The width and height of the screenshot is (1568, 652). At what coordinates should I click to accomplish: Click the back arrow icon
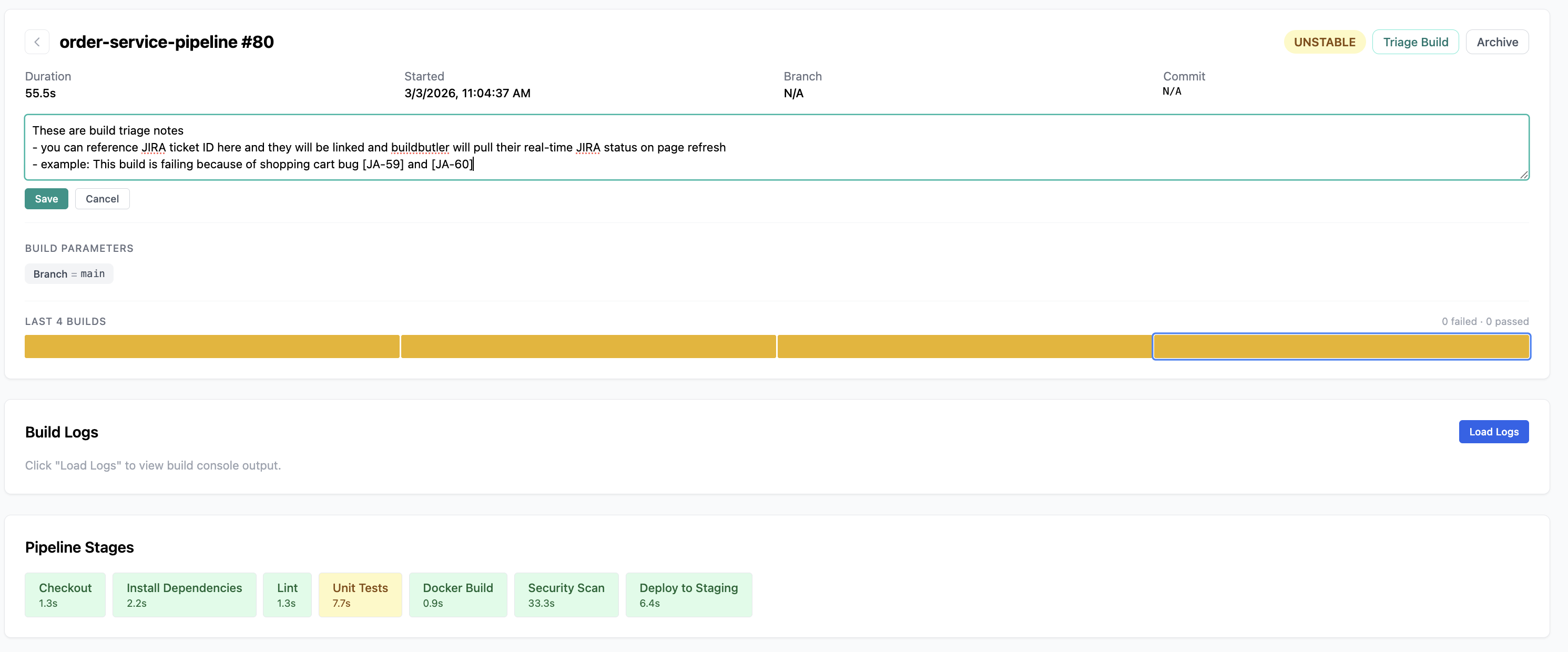[x=37, y=42]
